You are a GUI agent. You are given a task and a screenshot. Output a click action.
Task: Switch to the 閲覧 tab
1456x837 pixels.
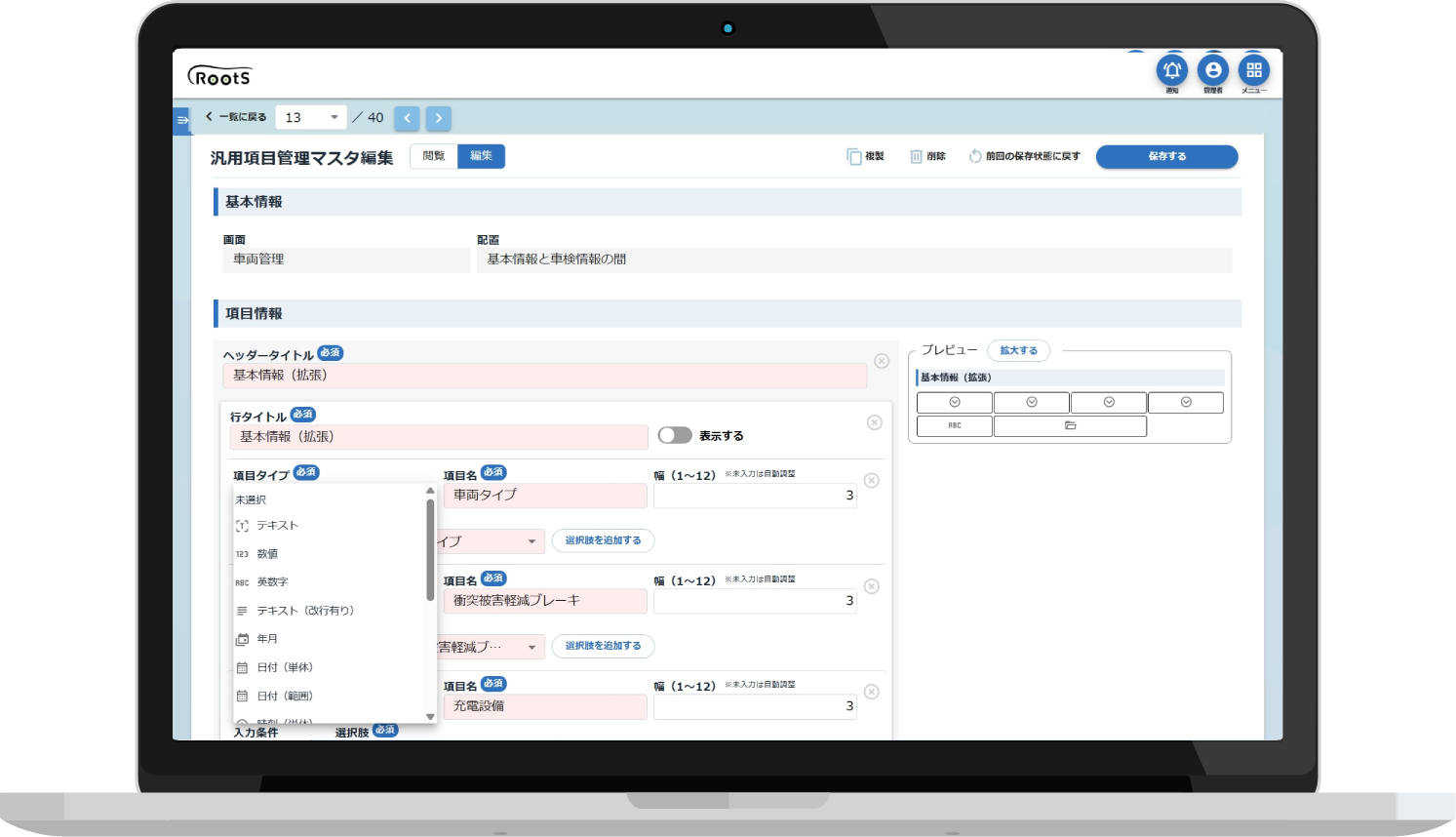point(434,156)
